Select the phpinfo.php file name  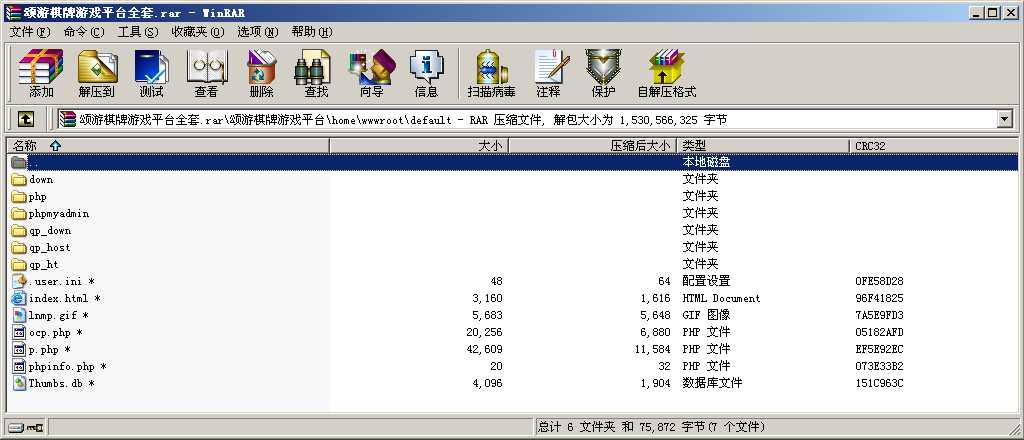[x=67, y=366]
